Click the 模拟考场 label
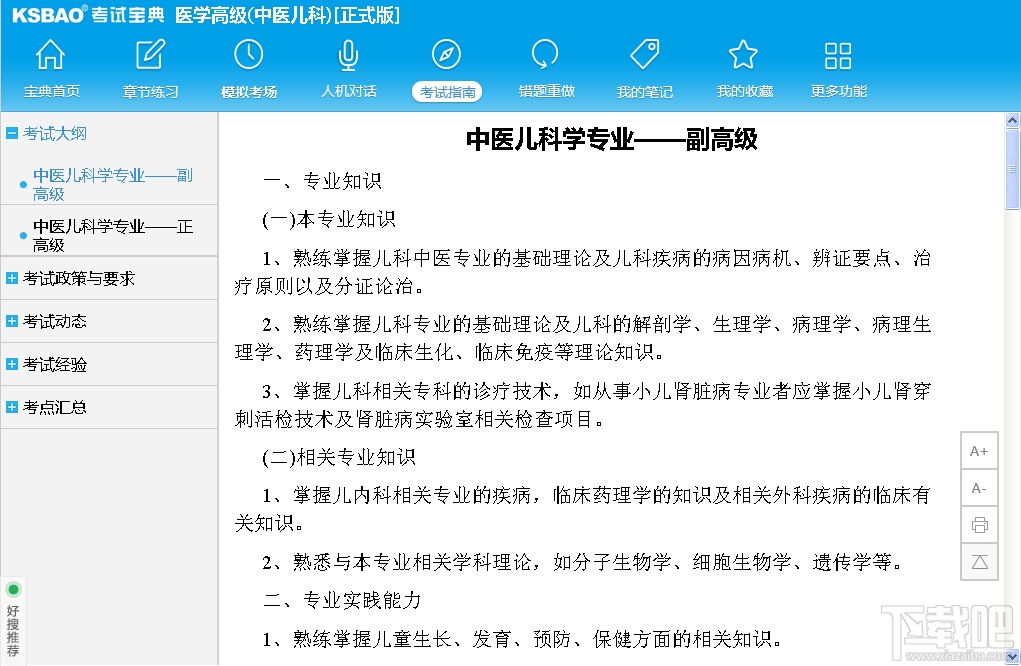This screenshot has width=1021, height=666. click(249, 91)
